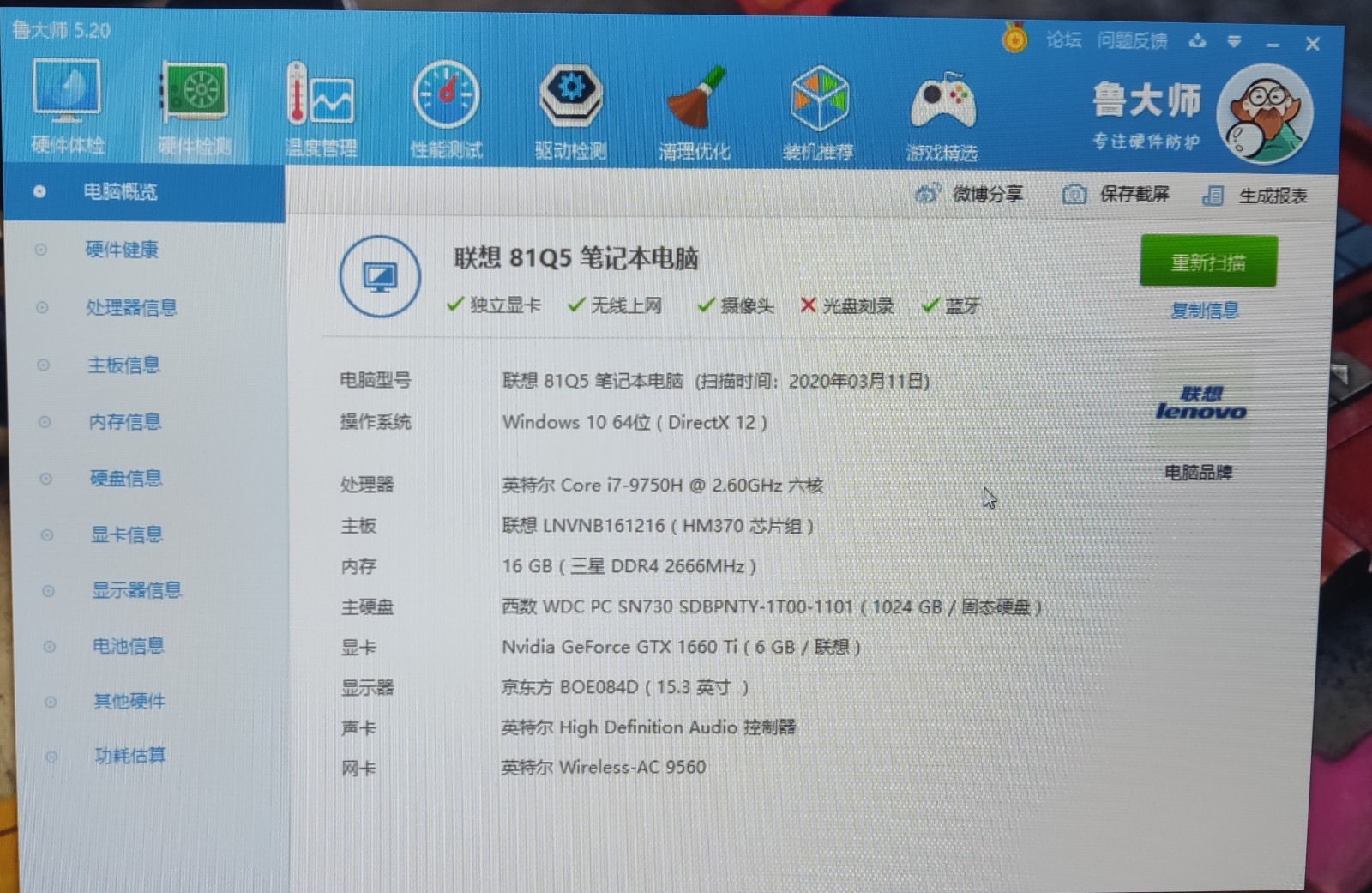Image resolution: width=1372 pixels, height=893 pixels.
Task: Click the round computer monitor icon
Action: pos(380,276)
